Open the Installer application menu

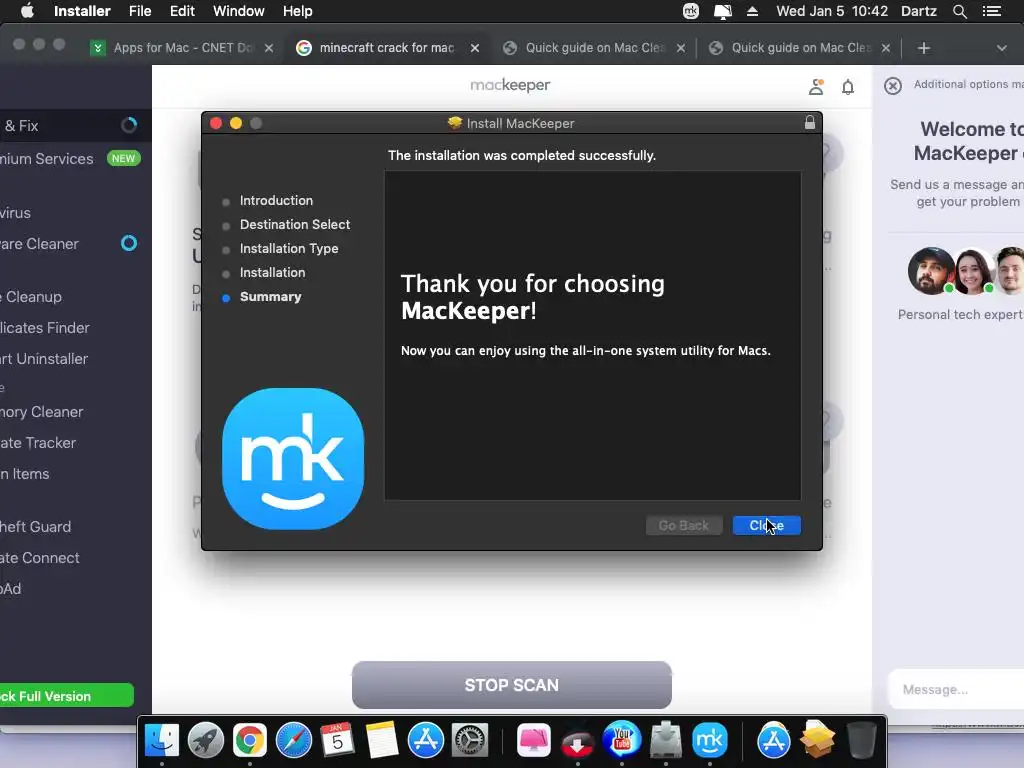[x=82, y=11]
